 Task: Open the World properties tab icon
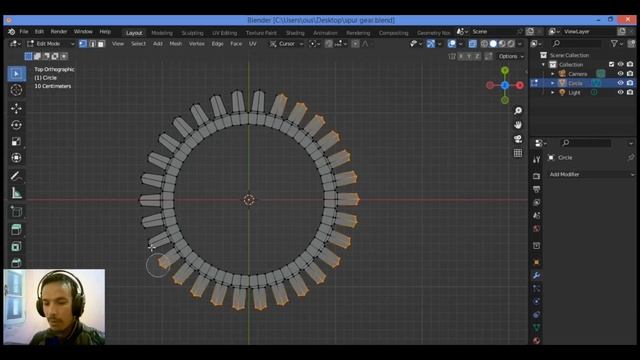536,229
